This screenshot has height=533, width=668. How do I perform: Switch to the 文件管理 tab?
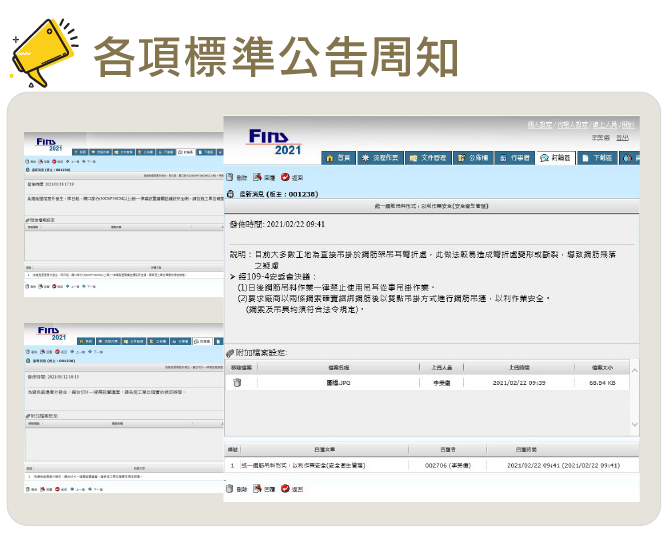click(426, 158)
